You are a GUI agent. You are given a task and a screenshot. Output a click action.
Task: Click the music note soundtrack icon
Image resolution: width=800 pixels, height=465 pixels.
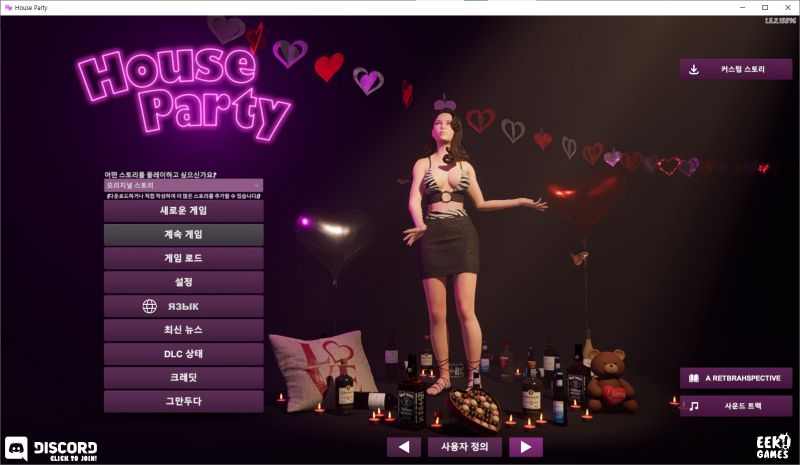pyautogui.click(x=694, y=406)
